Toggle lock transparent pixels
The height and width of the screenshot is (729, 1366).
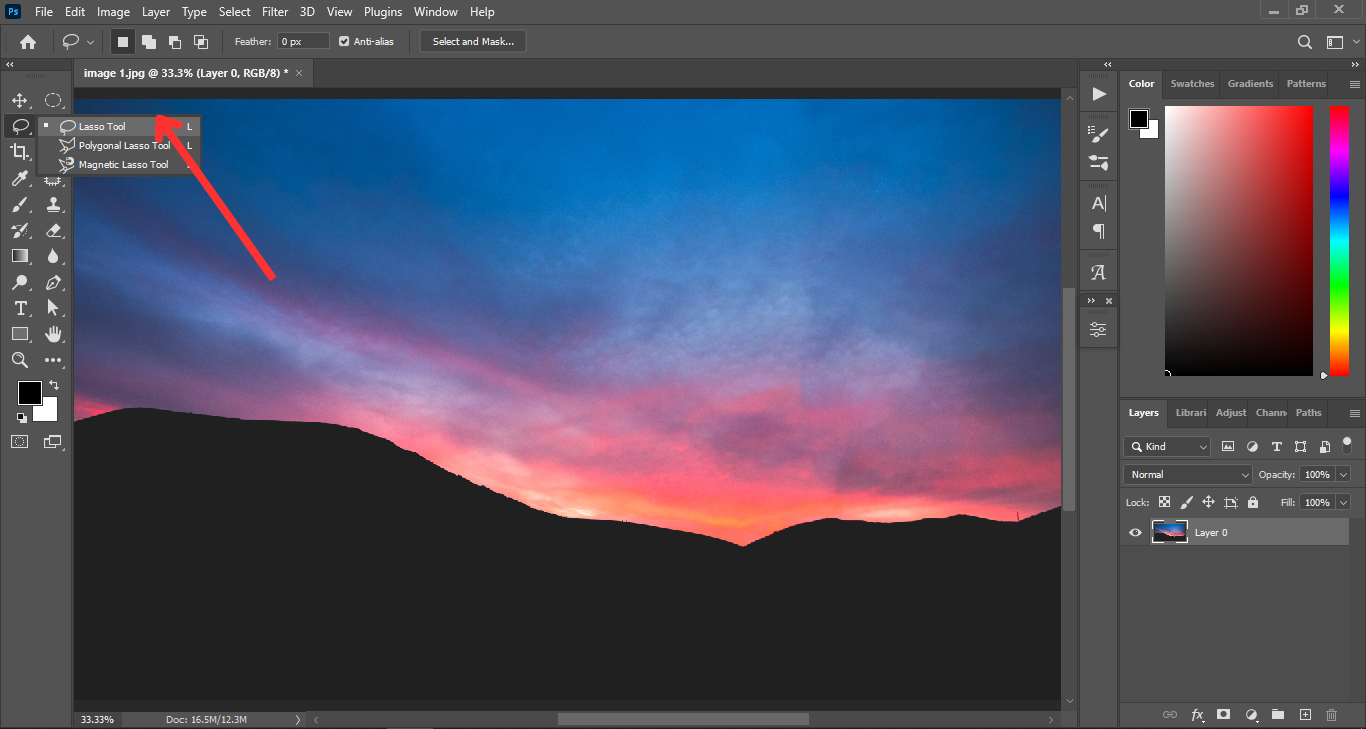pyautogui.click(x=1165, y=502)
